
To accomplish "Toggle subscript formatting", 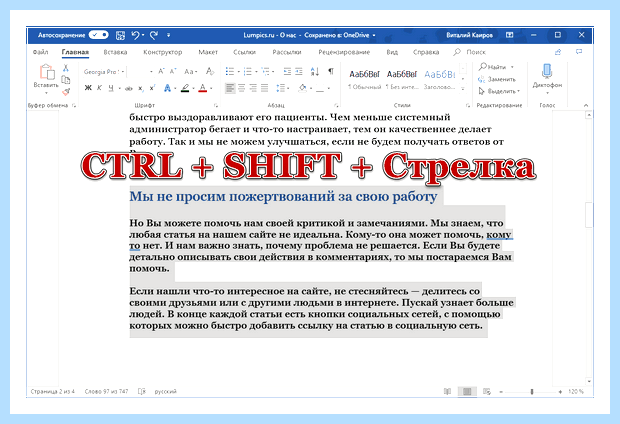I will click(x=140, y=88).
